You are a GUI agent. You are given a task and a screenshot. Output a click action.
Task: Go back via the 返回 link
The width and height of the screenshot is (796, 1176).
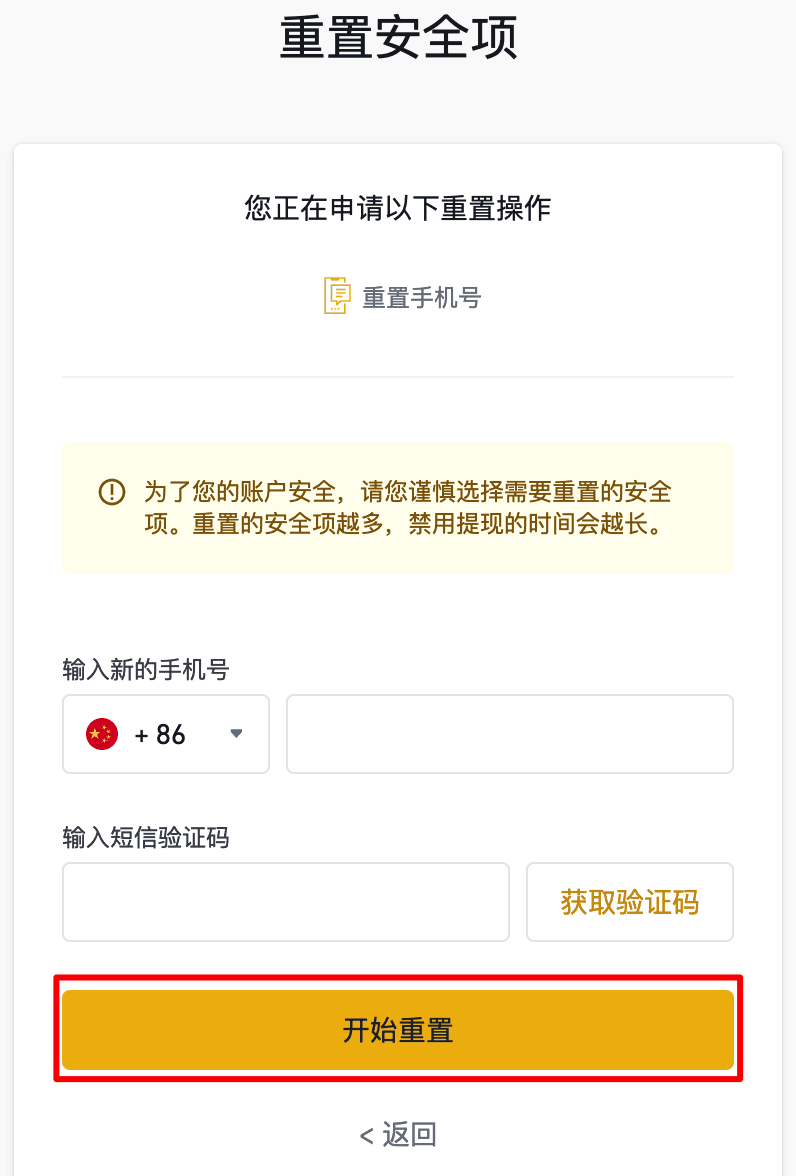(398, 1134)
